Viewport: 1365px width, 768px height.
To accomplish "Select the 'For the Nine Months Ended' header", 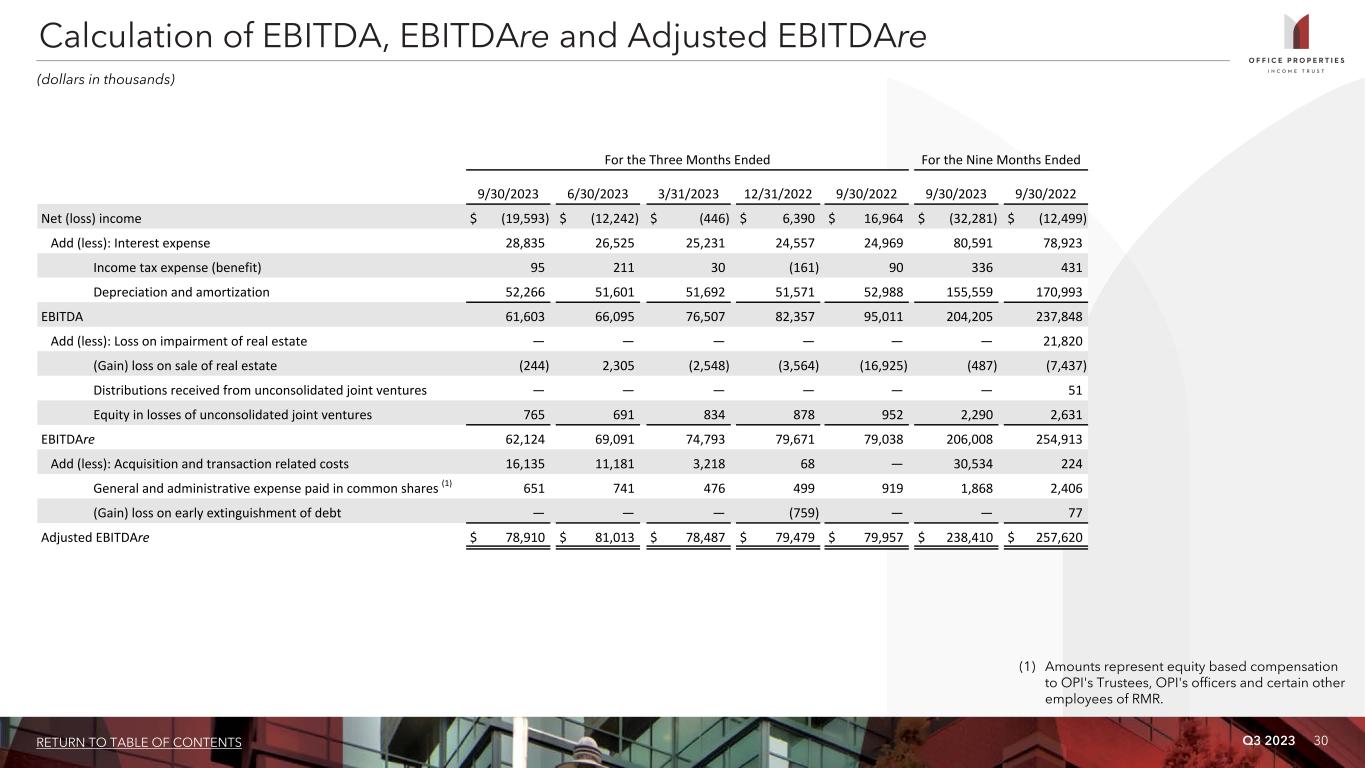I will click(1000, 160).
